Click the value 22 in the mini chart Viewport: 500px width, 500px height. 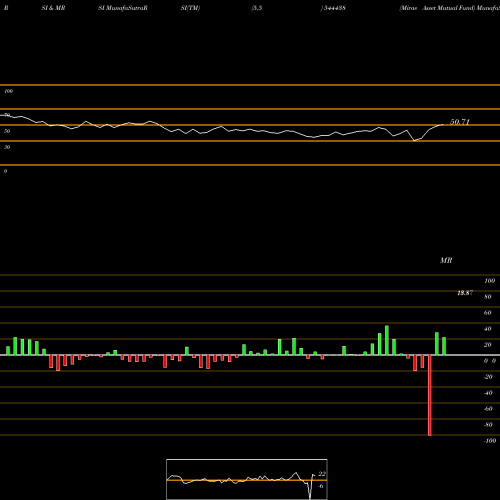322,474
